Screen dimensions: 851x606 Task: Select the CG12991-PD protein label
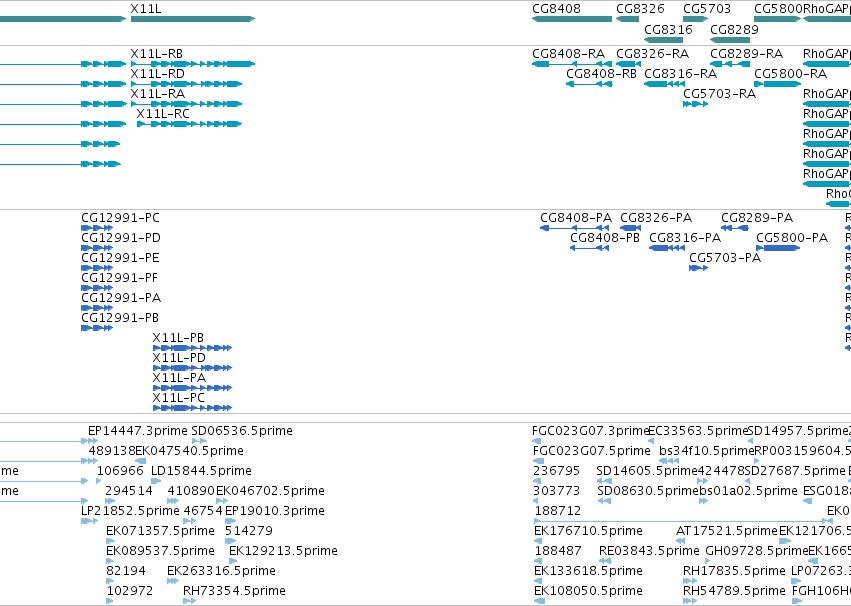pos(121,238)
